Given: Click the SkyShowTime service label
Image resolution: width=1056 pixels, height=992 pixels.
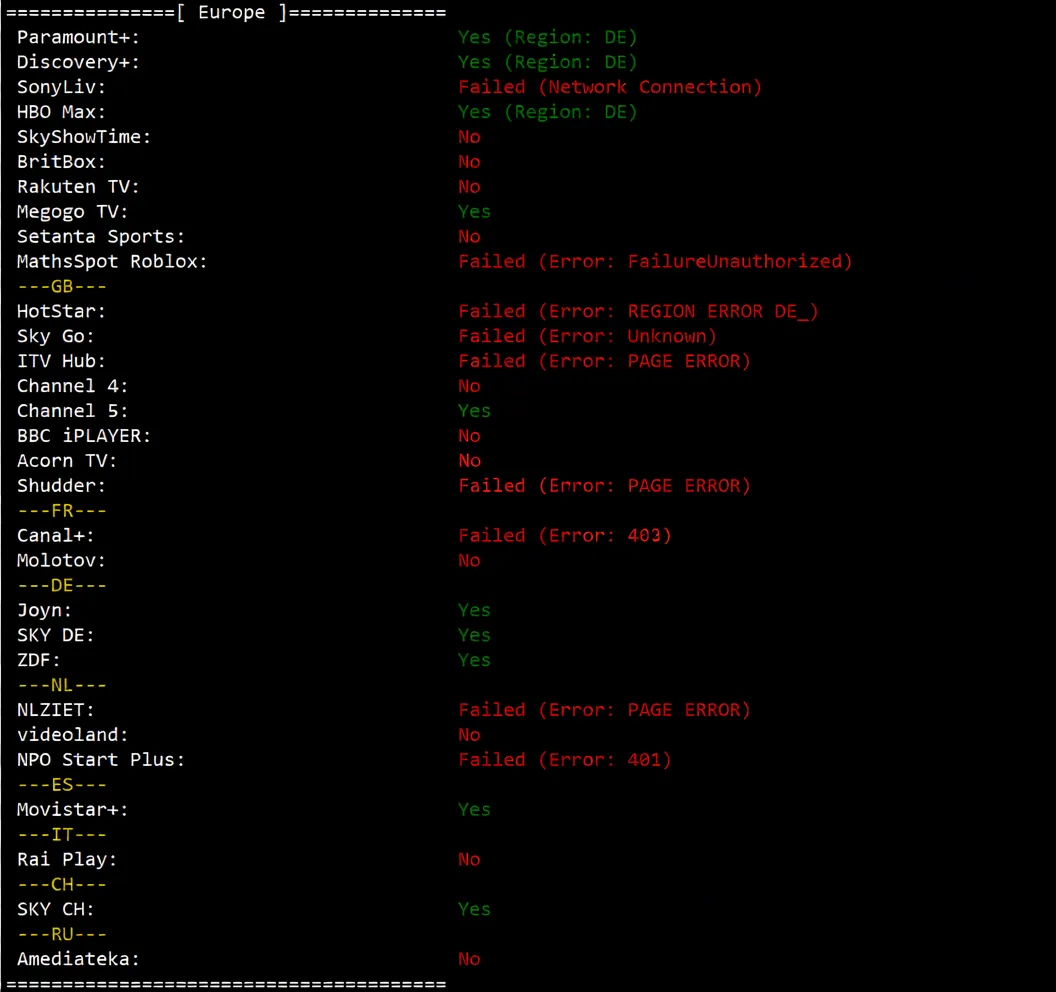Looking at the screenshot, I should [84, 137].
